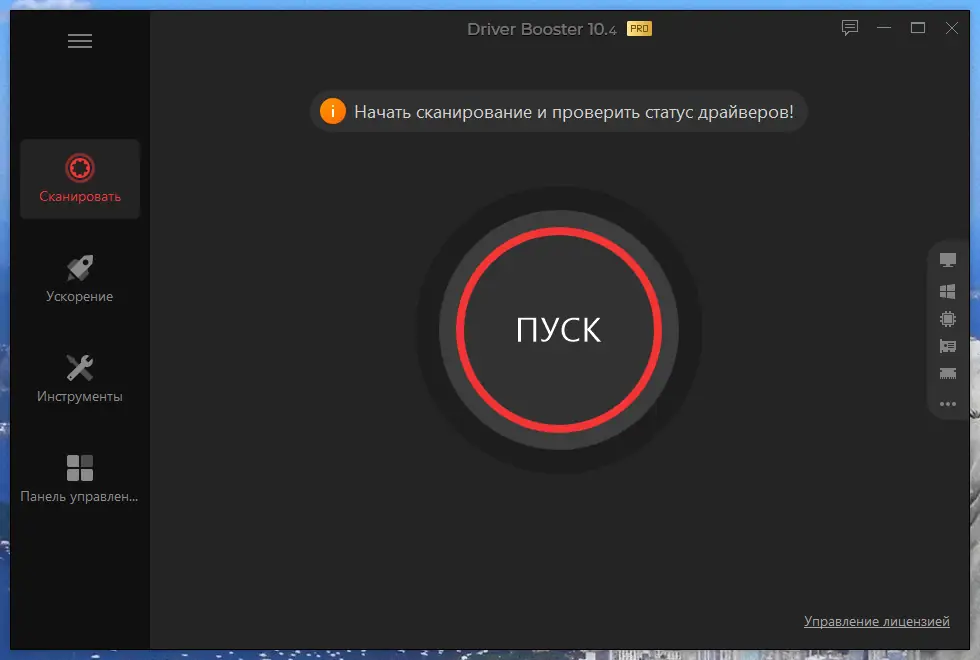Open the Boost (Ускорение) rocket icon
Screen dimensions: 980x660
[80, 276]
